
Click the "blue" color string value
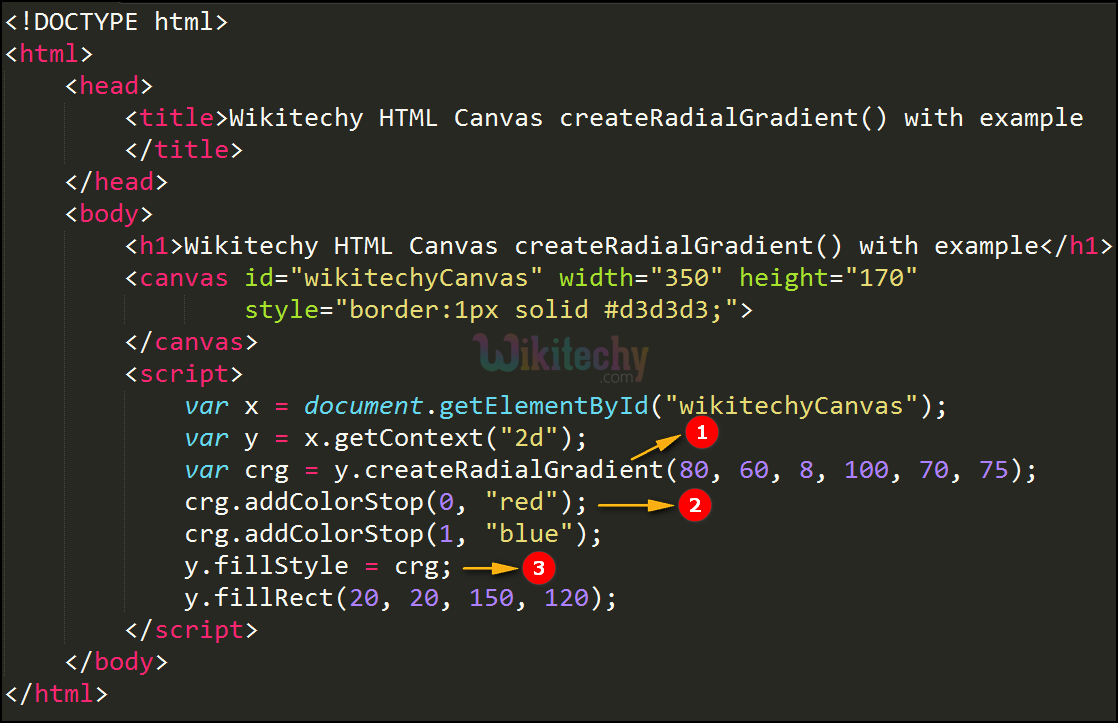(528, 534)
